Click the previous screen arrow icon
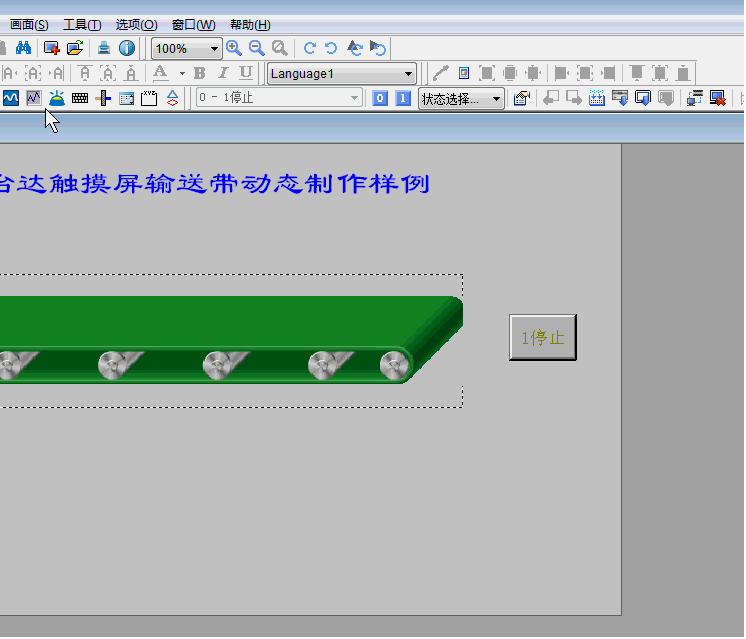 point(550,98)
